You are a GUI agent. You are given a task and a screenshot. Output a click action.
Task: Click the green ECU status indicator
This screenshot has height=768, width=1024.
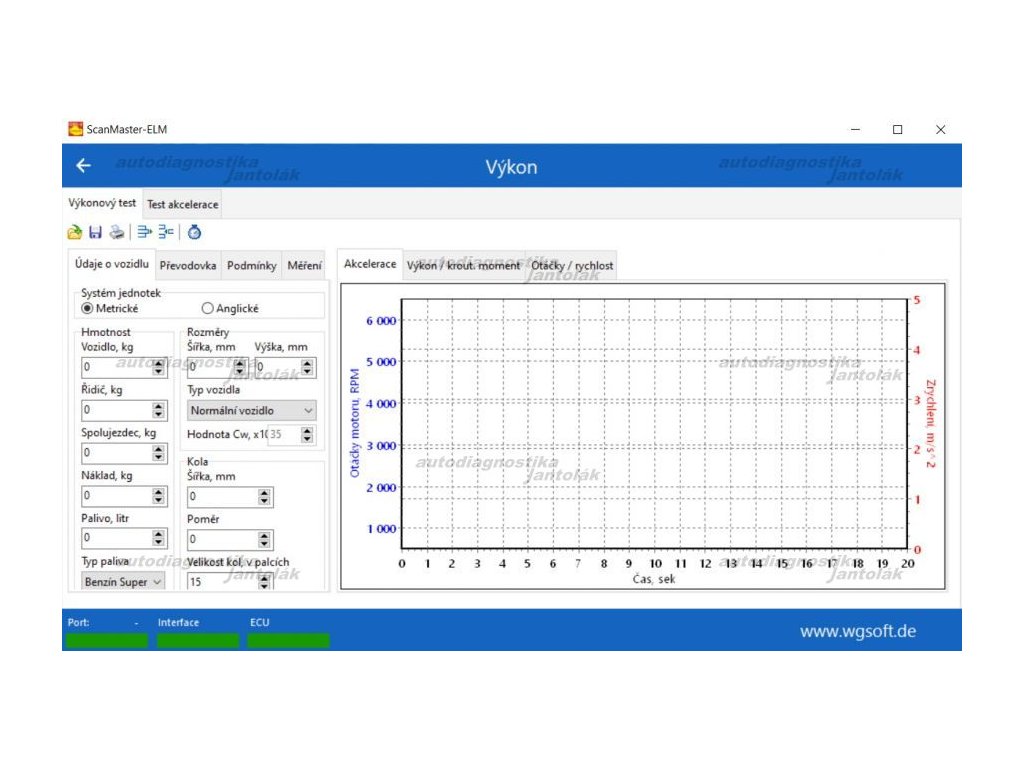pos(288,640)
